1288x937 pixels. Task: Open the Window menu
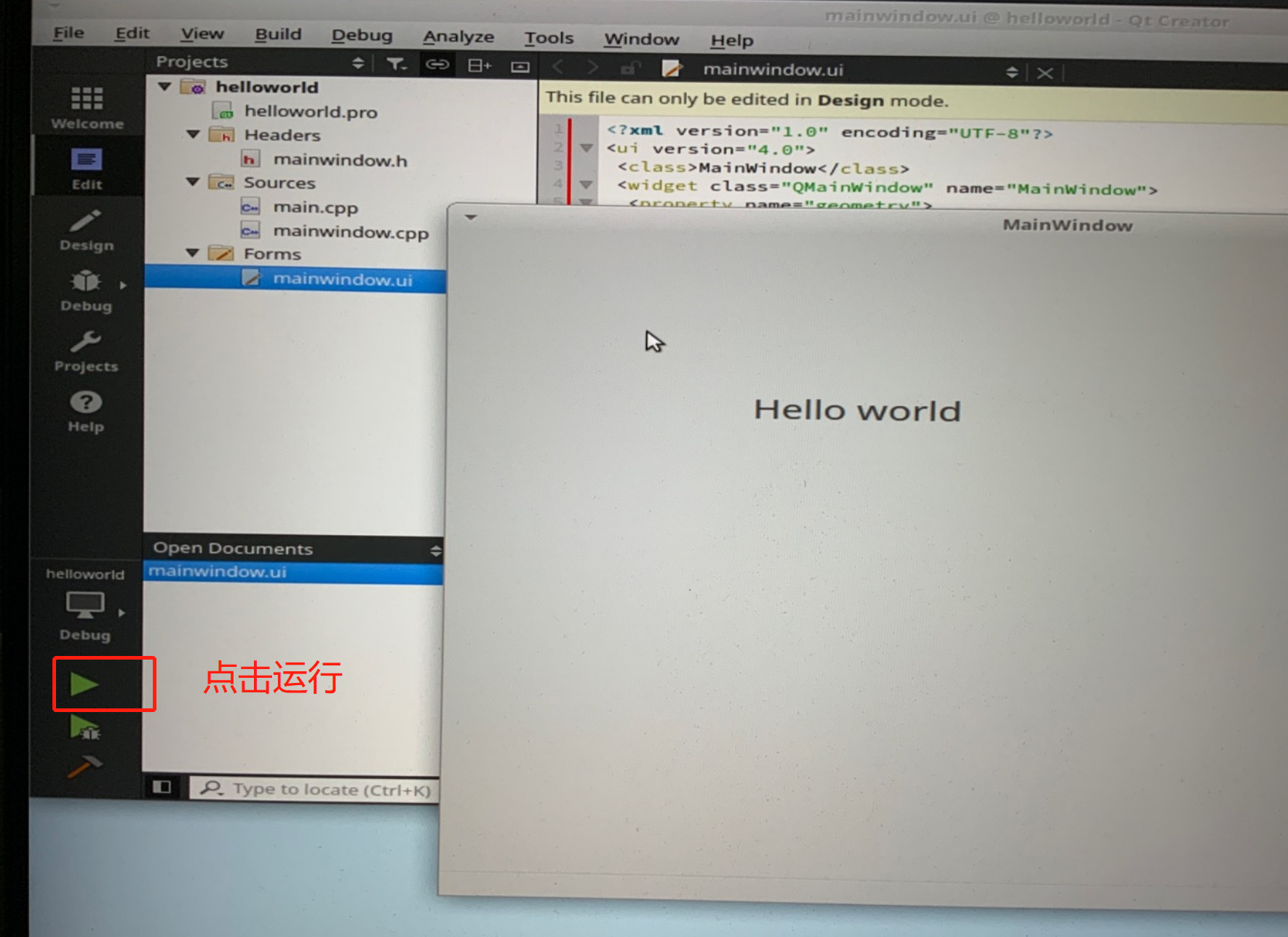point(641,39)
